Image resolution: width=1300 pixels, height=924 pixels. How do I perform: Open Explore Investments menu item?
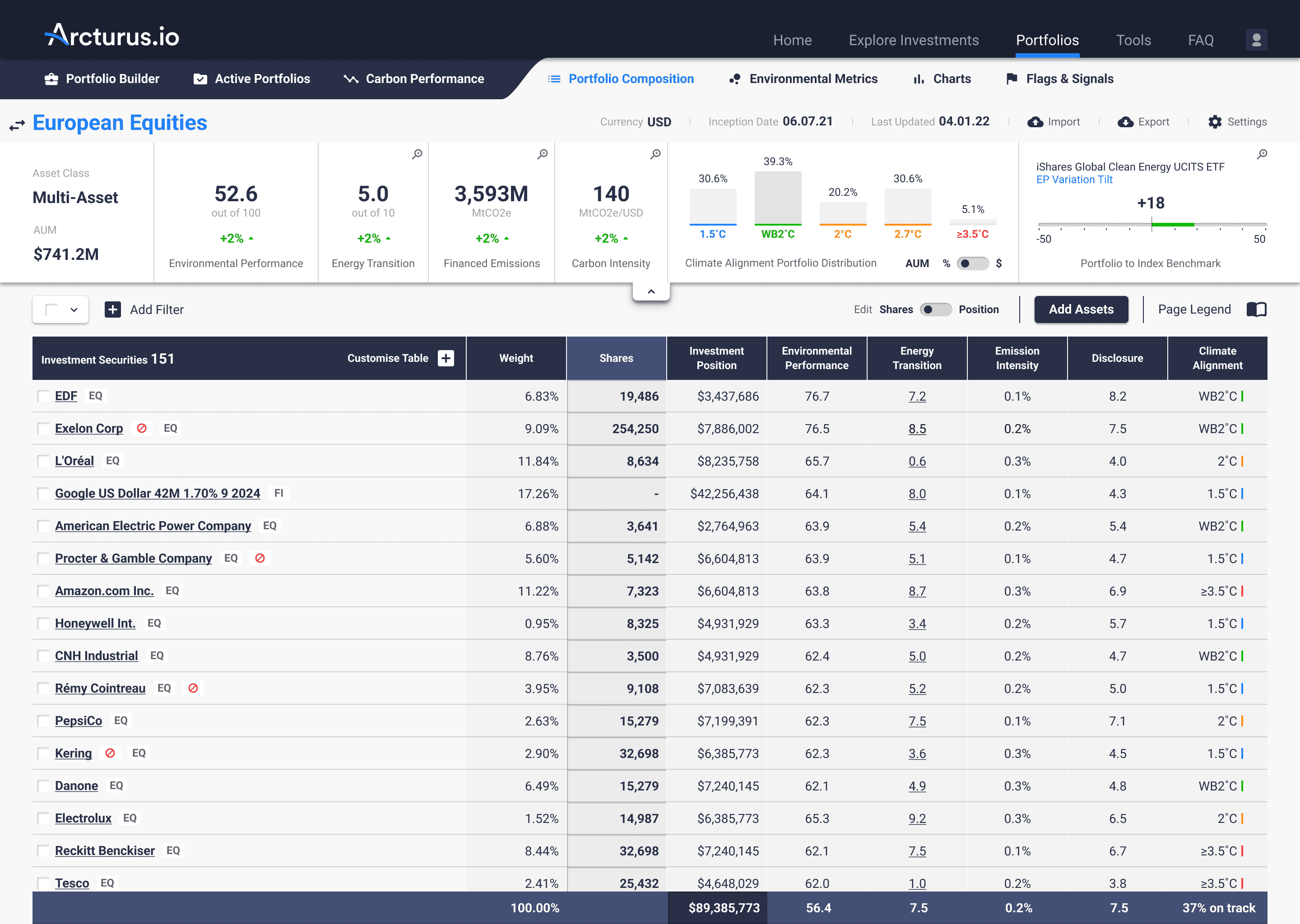coord(914,40)
